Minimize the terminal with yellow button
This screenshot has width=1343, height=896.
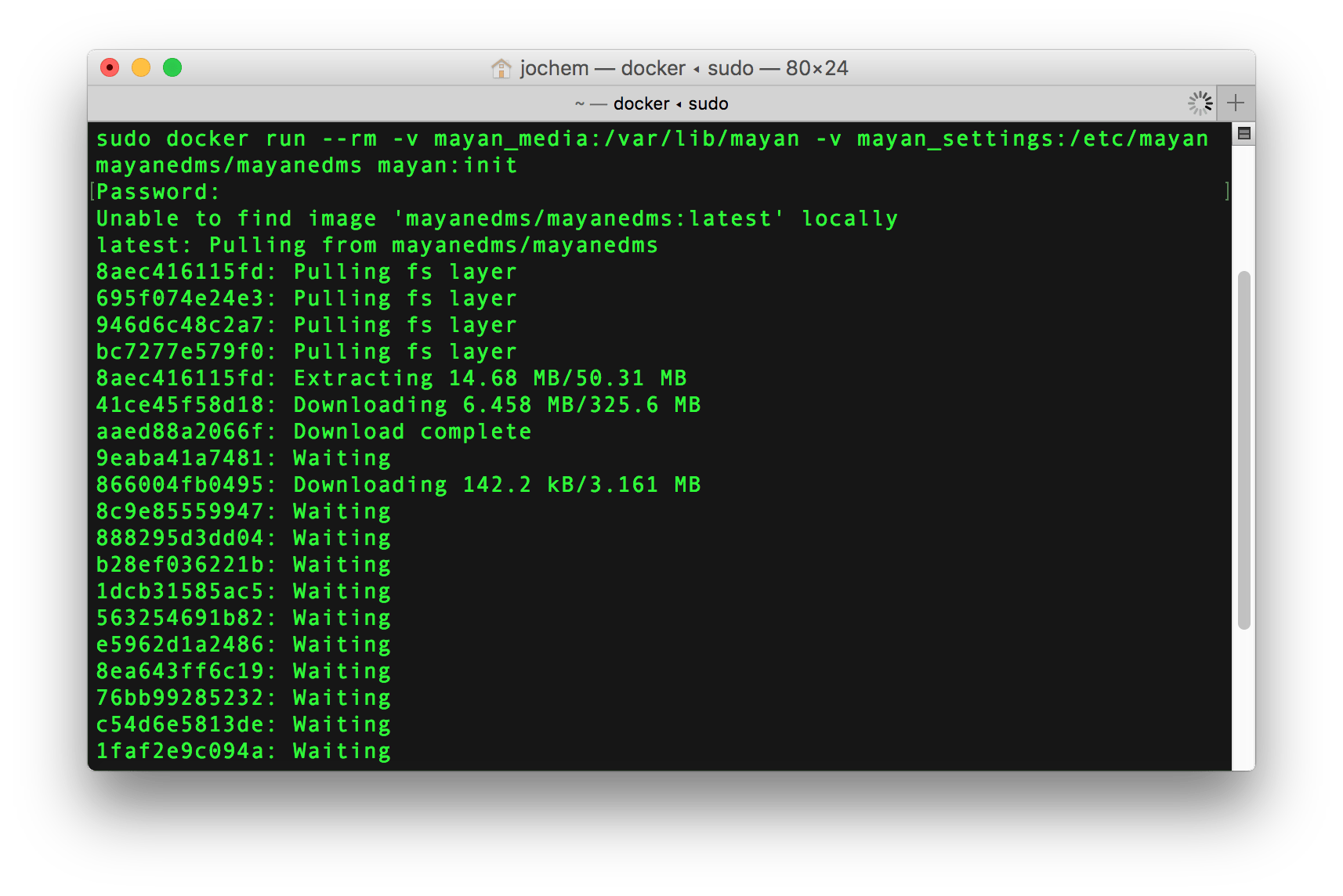click(x=141, y=68)
